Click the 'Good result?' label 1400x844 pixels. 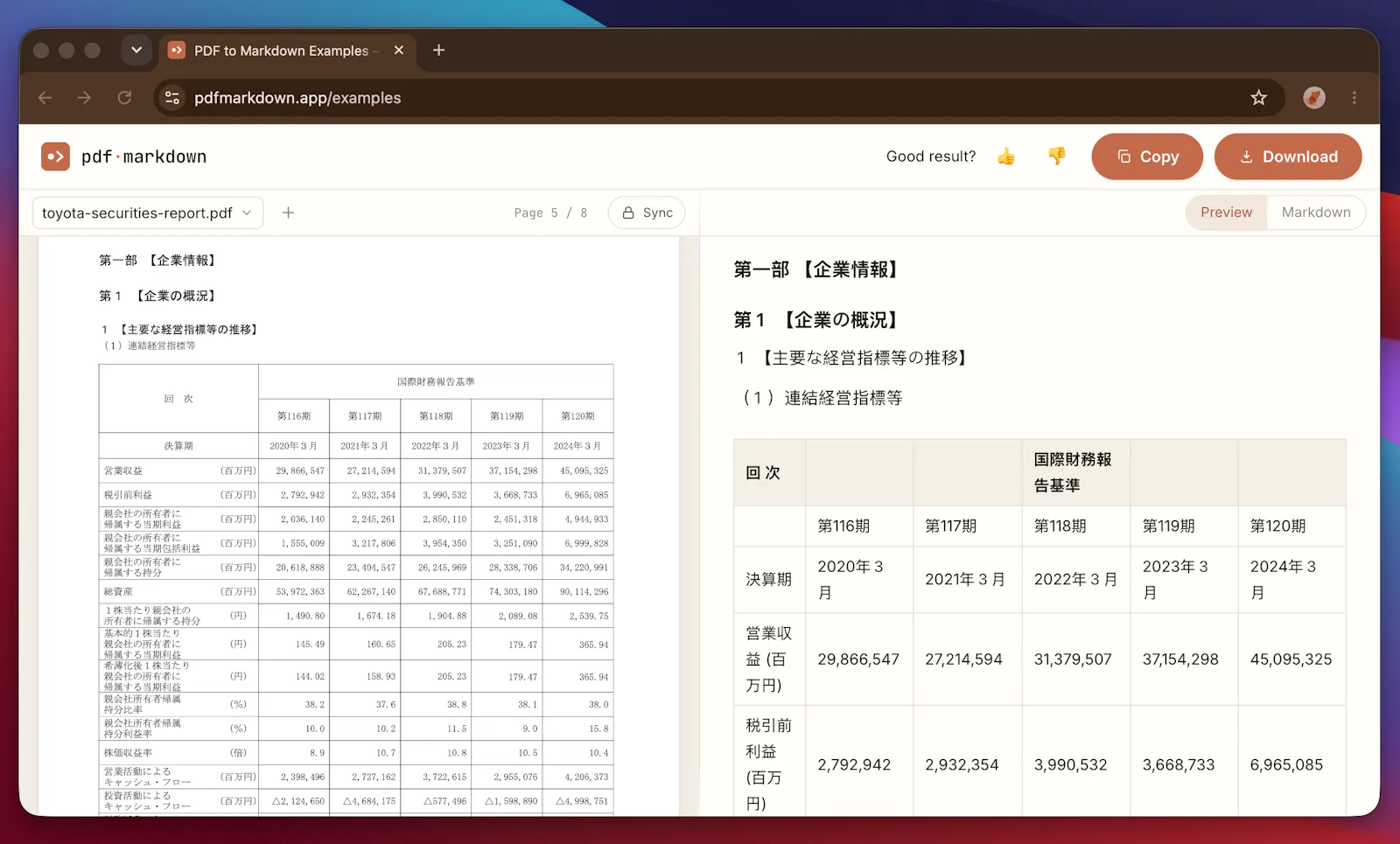pos(931,157)
